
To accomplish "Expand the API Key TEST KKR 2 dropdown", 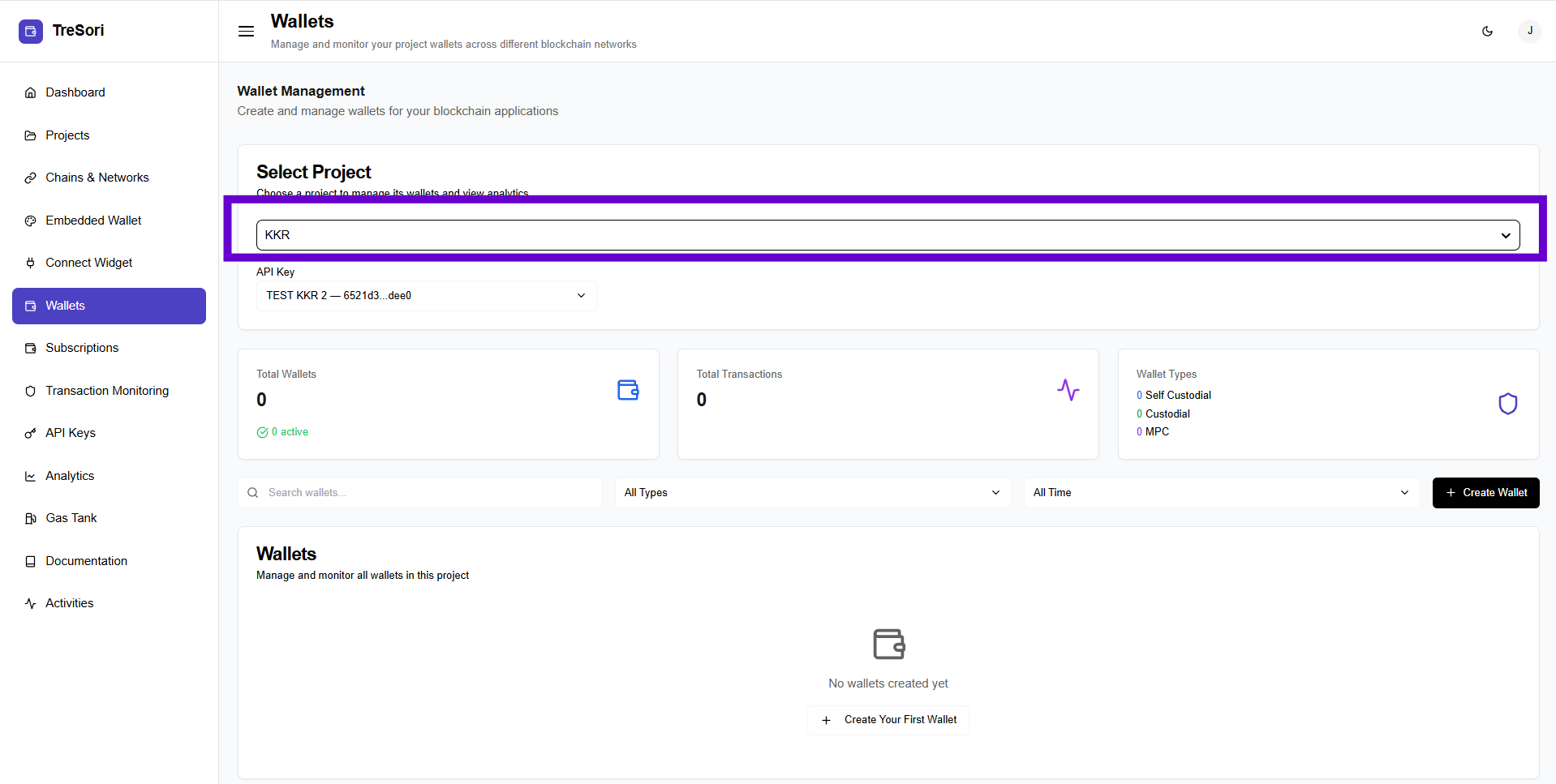I will 426,296.
